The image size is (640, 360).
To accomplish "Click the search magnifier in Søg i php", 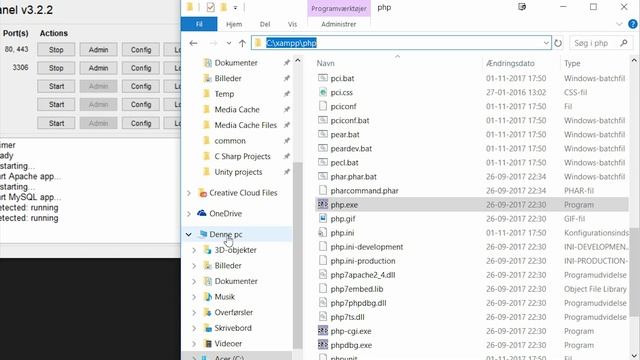I will click(x=624, y=43).
